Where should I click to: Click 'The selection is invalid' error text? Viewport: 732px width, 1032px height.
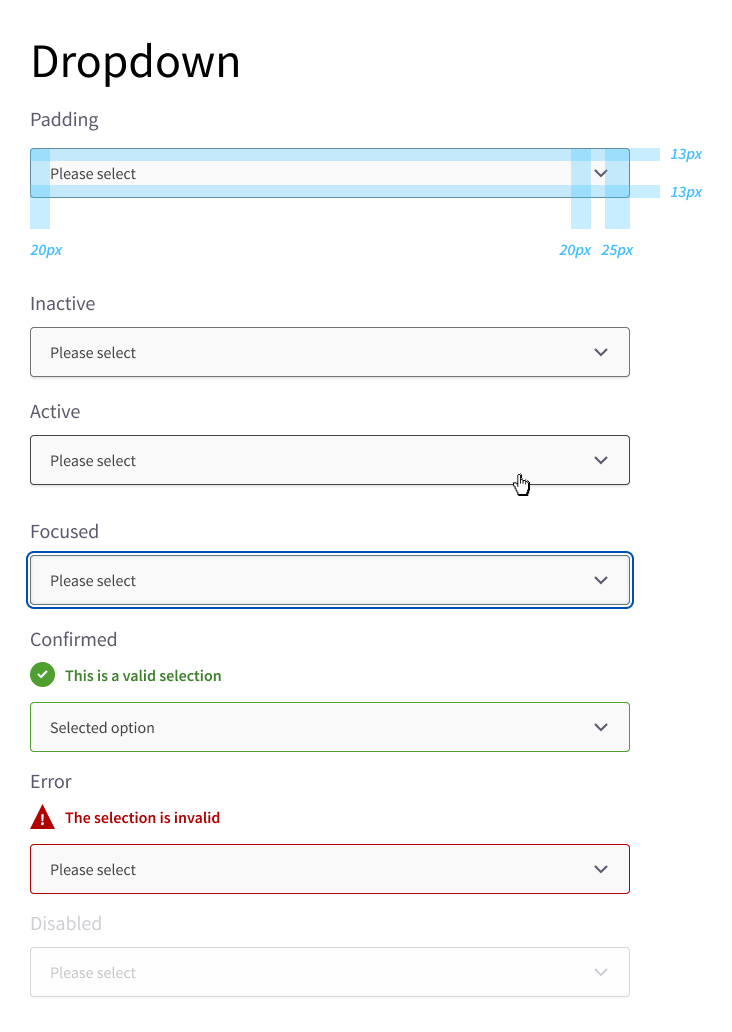tap(142, 817)
